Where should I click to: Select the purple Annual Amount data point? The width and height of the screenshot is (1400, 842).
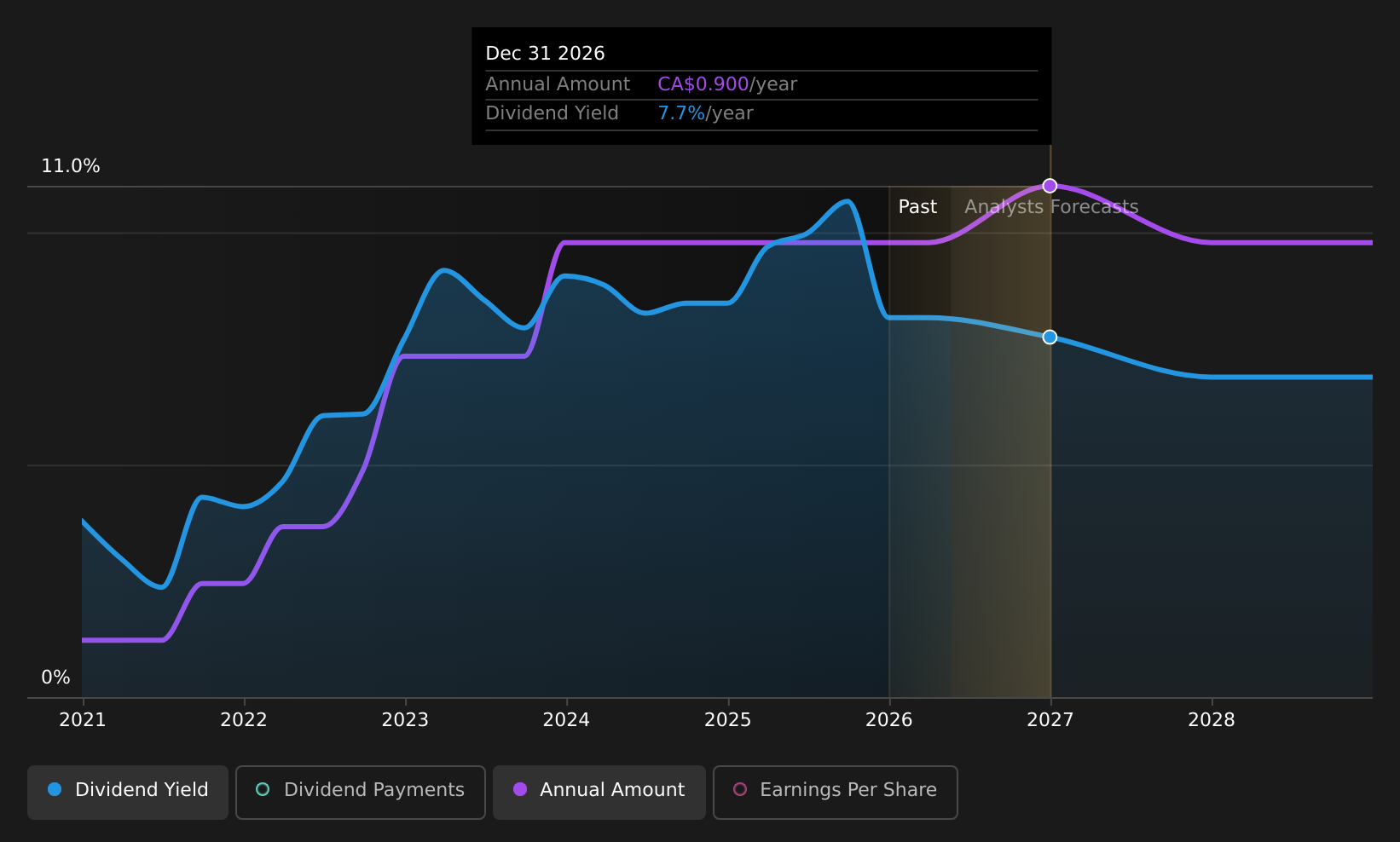[x=1050, y=186]
